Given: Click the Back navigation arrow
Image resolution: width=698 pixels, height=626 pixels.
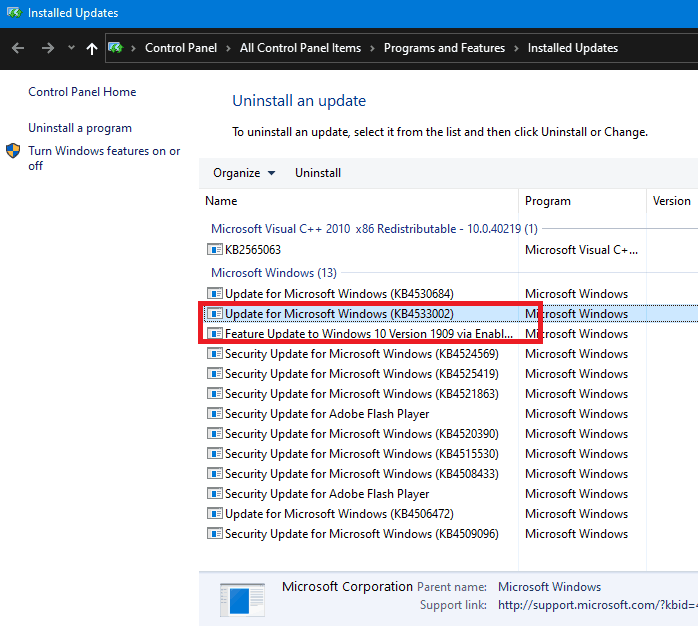Looking at the screenshot, I should (x=18, y=48).
